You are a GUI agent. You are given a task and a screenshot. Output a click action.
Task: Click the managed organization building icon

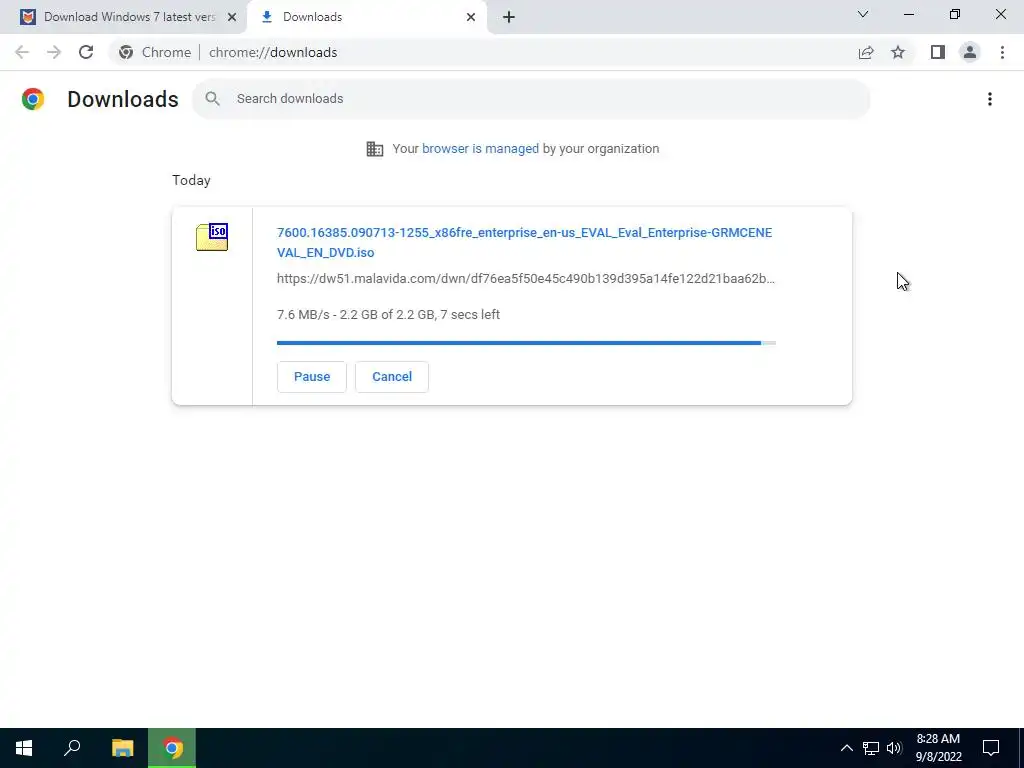(375, 149)
